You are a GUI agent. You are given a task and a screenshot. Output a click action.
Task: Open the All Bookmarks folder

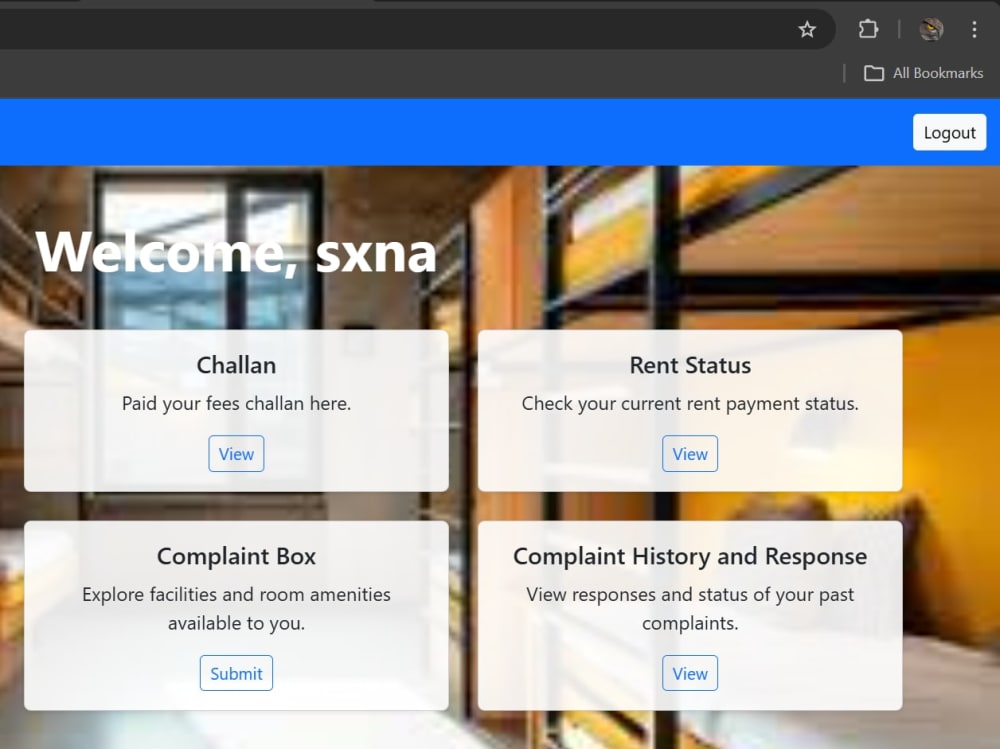click(923, 73)
